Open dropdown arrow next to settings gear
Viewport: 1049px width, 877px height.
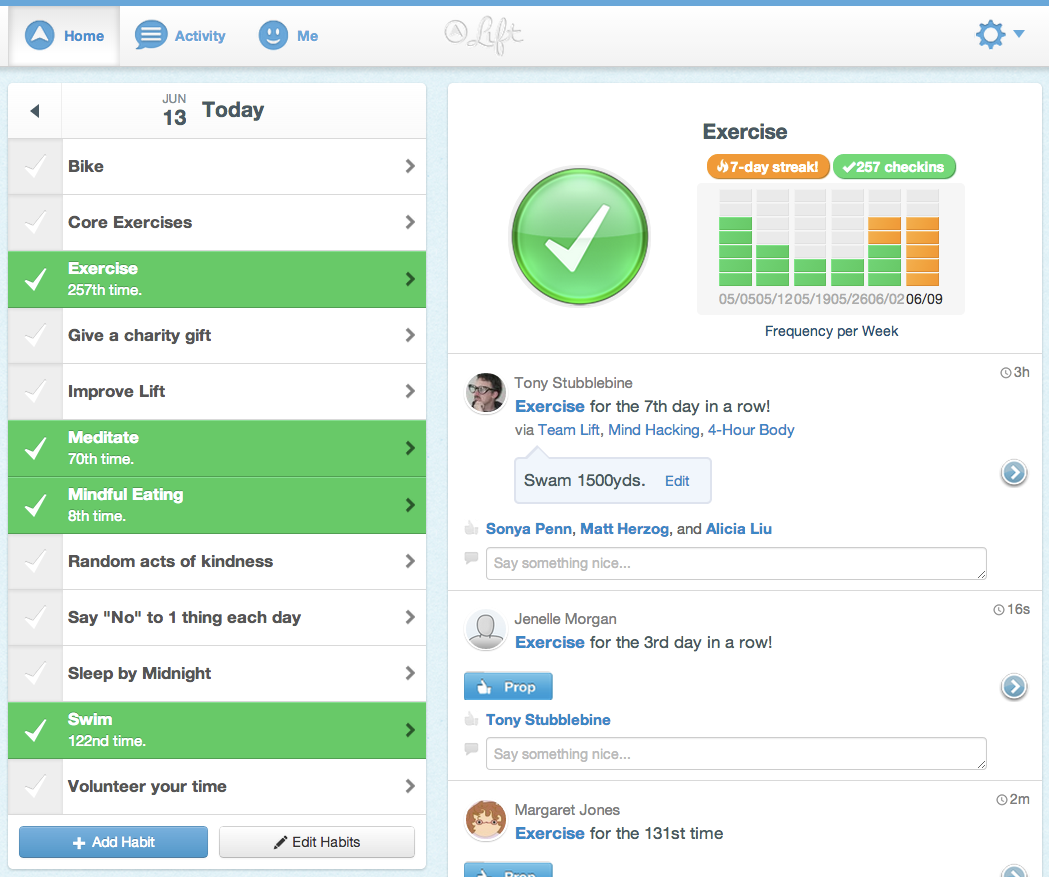click(1018, 33)
